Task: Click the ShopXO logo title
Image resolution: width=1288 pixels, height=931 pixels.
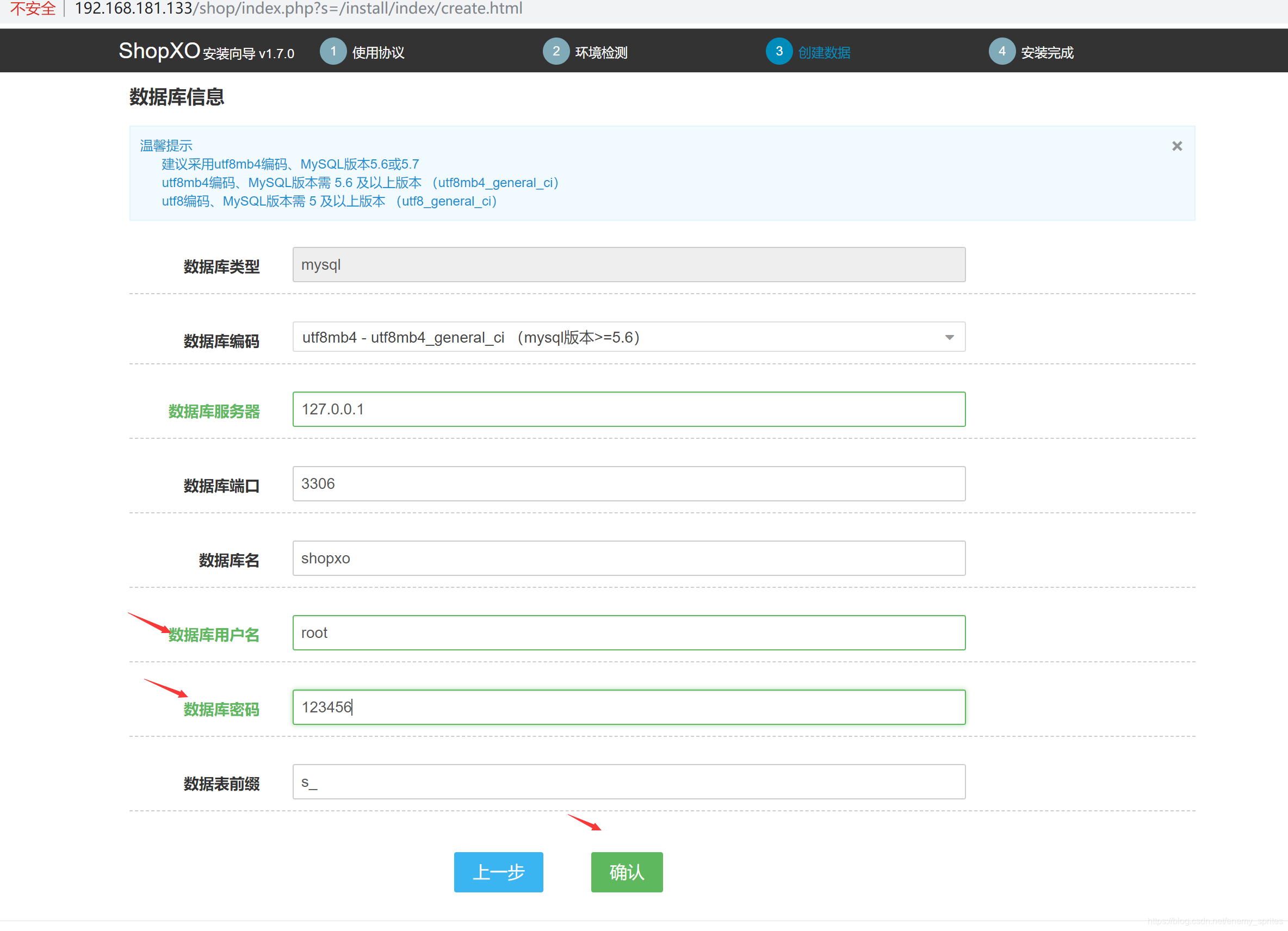Action: (x=159, y=51)
